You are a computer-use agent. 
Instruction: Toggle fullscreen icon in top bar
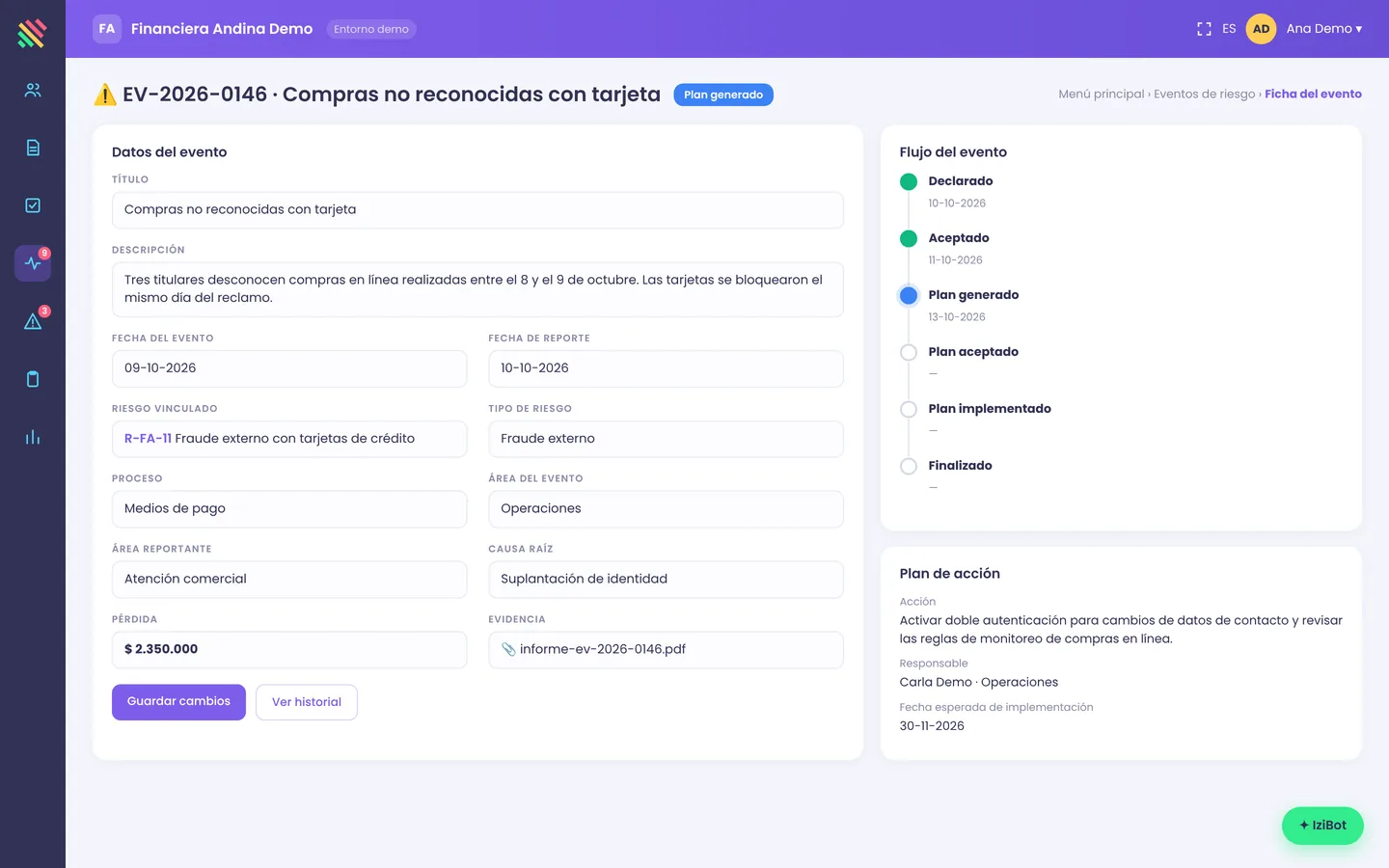1204,29
